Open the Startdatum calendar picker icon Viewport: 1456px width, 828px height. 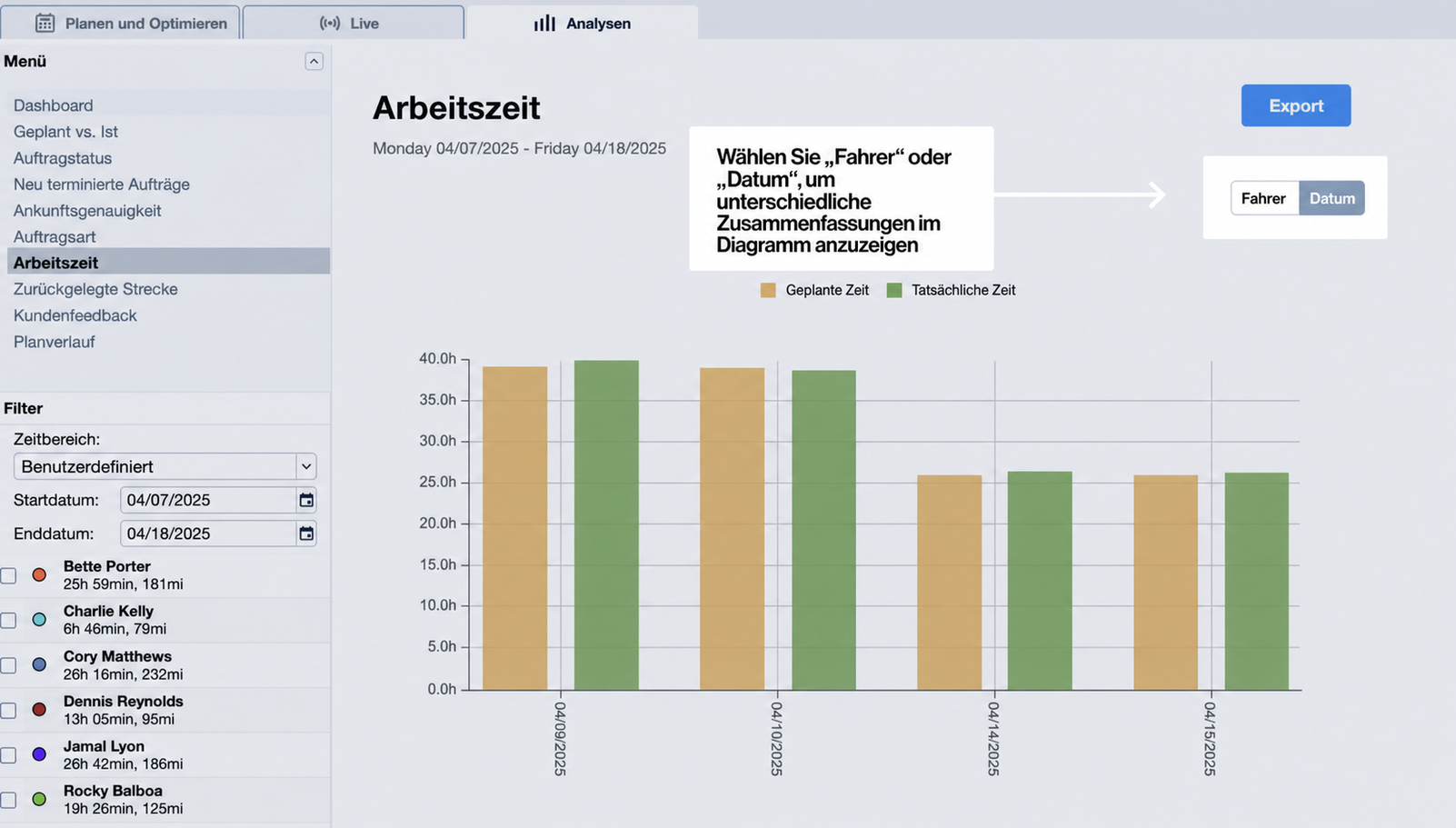click(x=306, y=500)
